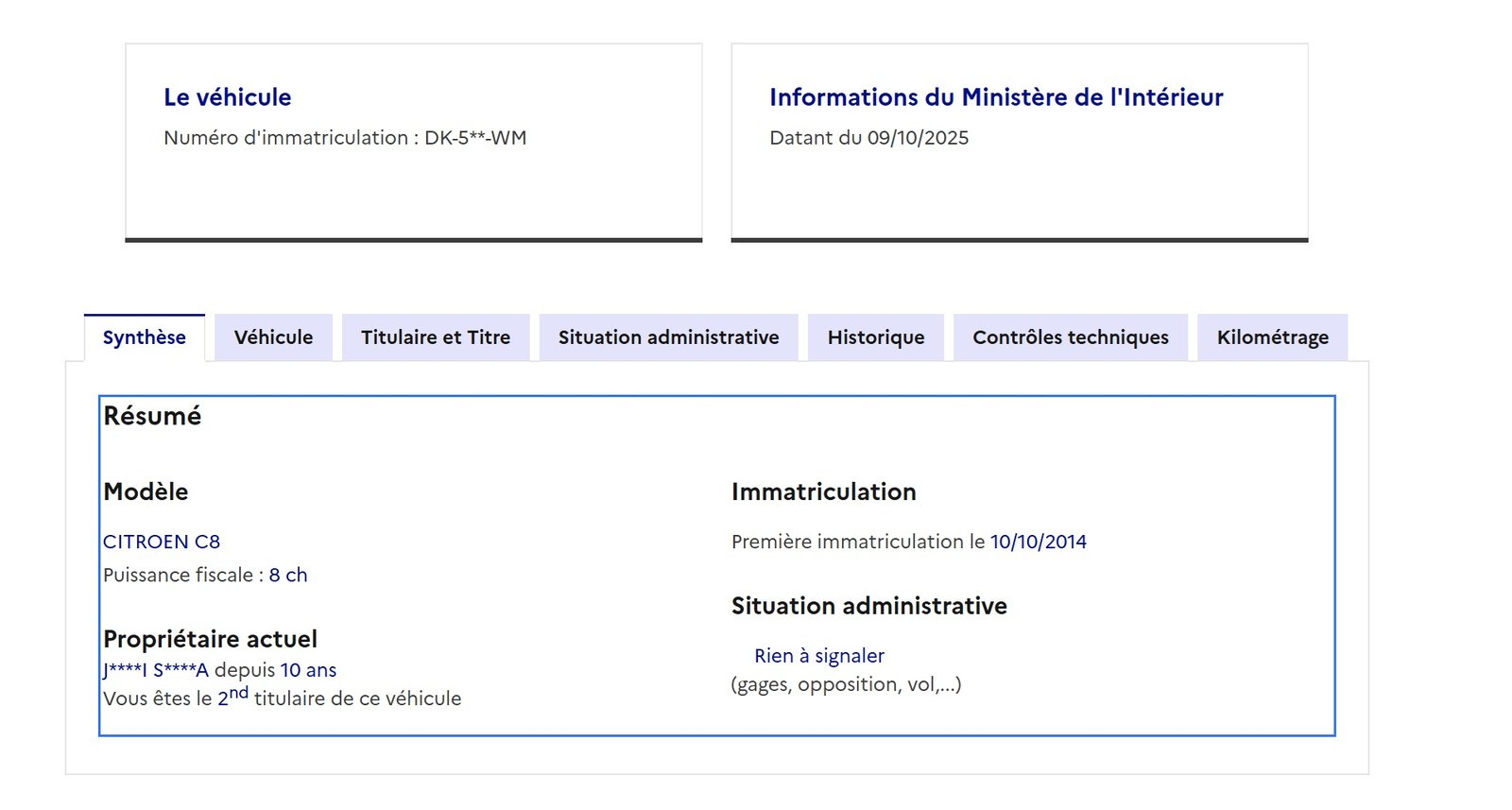Click the 10 ans ownership duration

click(308, 670)
